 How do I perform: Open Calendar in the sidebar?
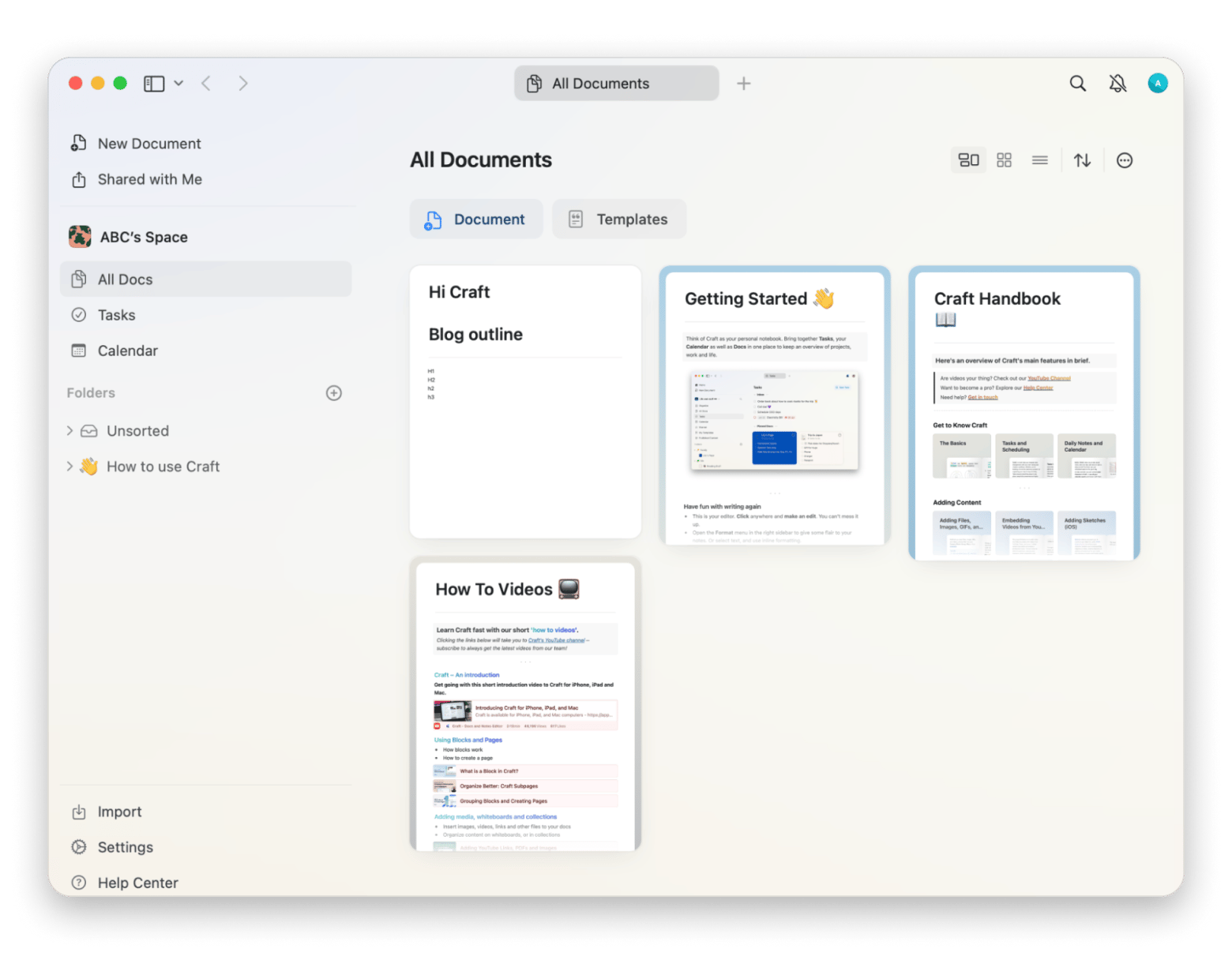[127, 351]
